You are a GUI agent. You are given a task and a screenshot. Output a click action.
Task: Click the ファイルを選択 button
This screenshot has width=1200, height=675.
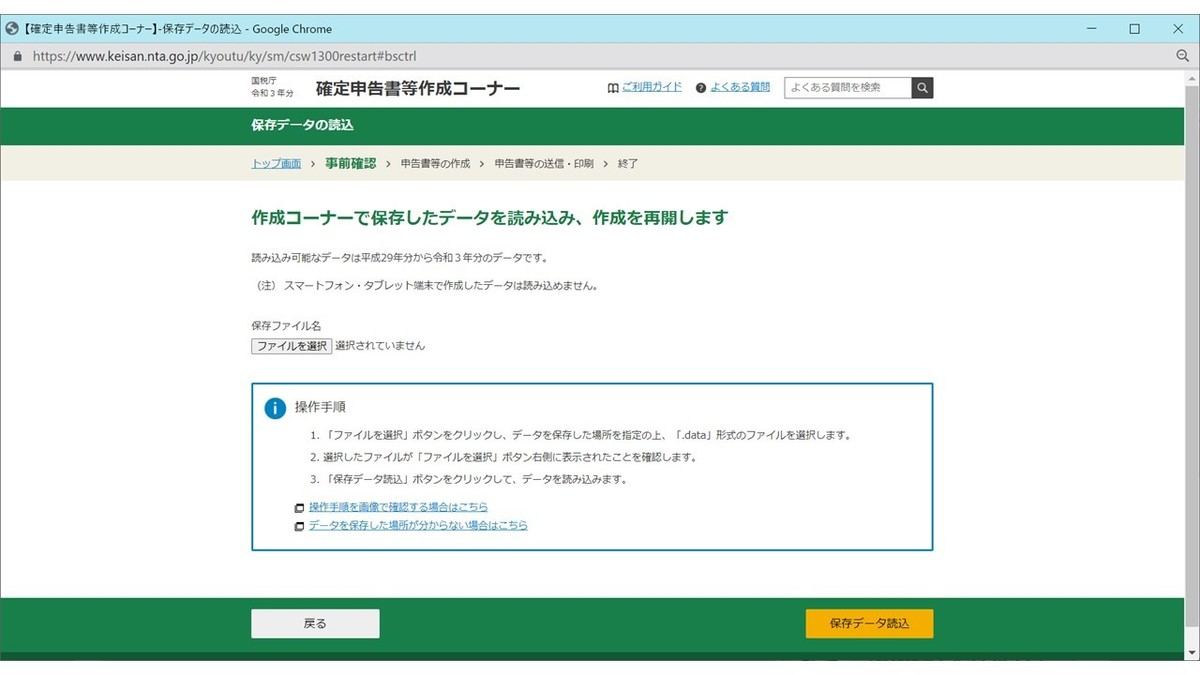[x=291, y=346]
